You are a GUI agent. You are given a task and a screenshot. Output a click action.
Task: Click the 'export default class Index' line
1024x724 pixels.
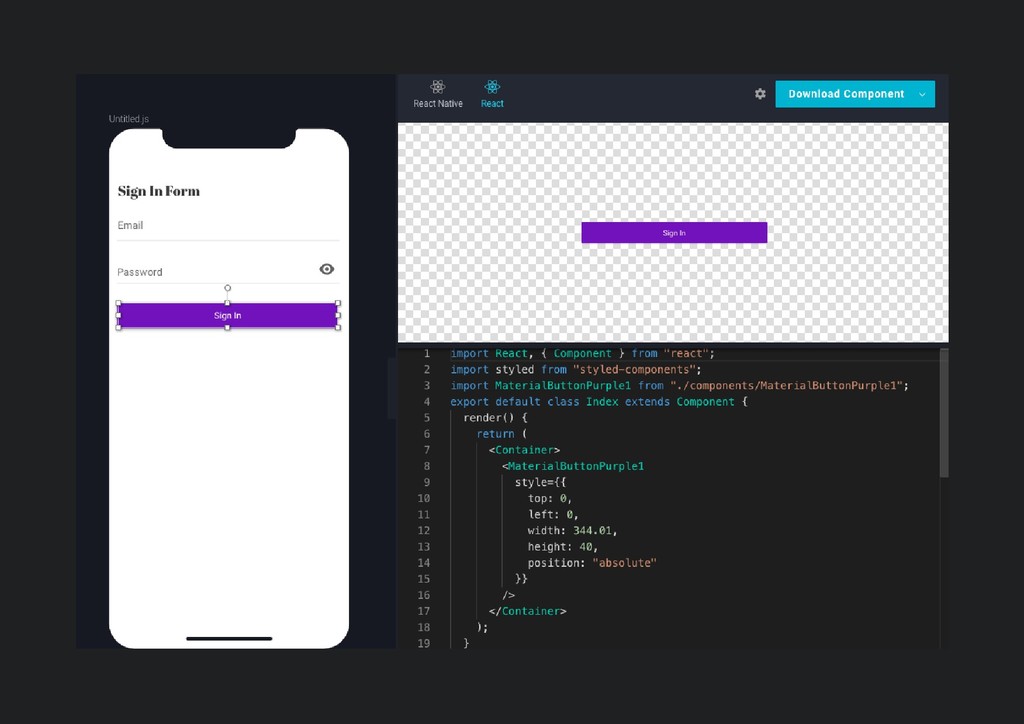(598, 401)
